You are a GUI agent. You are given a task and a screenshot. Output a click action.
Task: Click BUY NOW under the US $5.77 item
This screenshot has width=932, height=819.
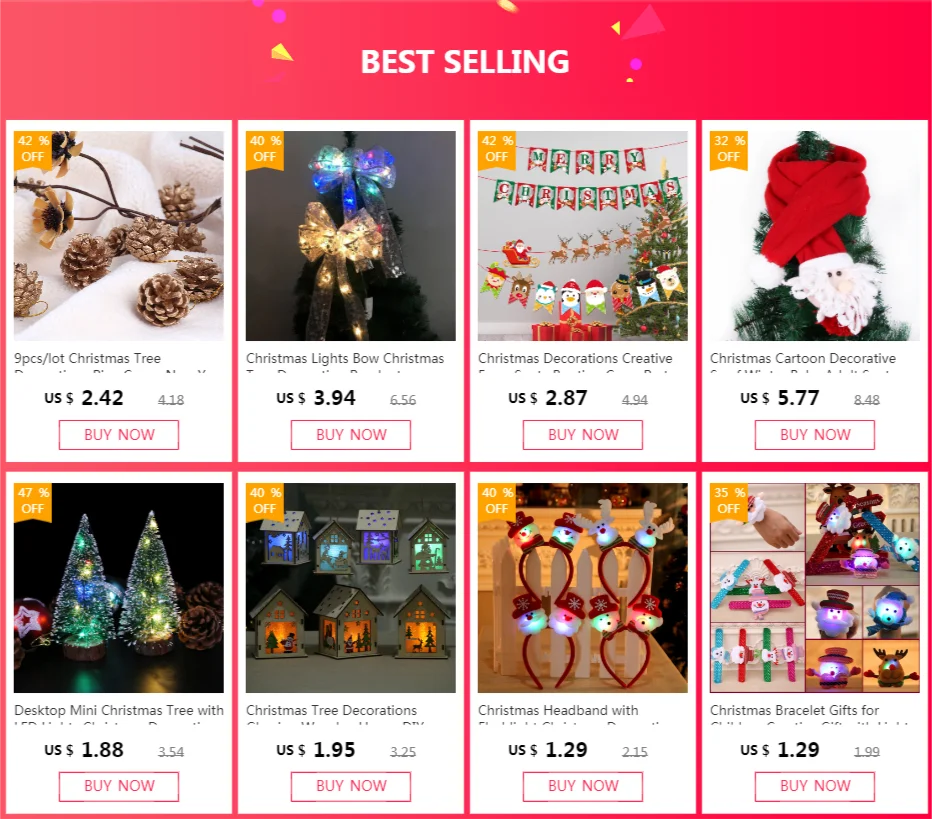(815, 435)
